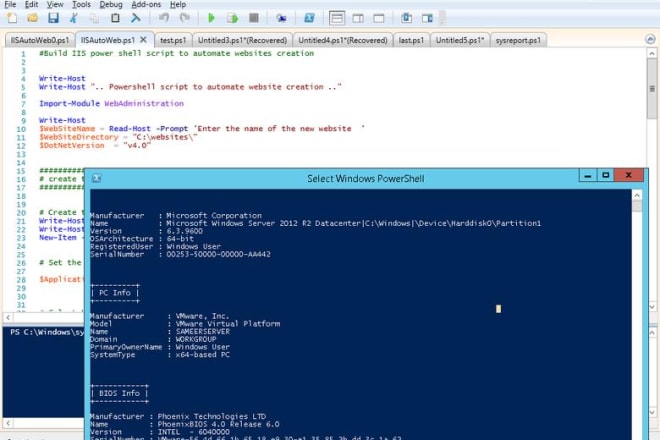The width and height of the screenshot is (660, 440).
Task: Click the 'BIOS Info' header in PowerShell output
Action: point(119,393)
